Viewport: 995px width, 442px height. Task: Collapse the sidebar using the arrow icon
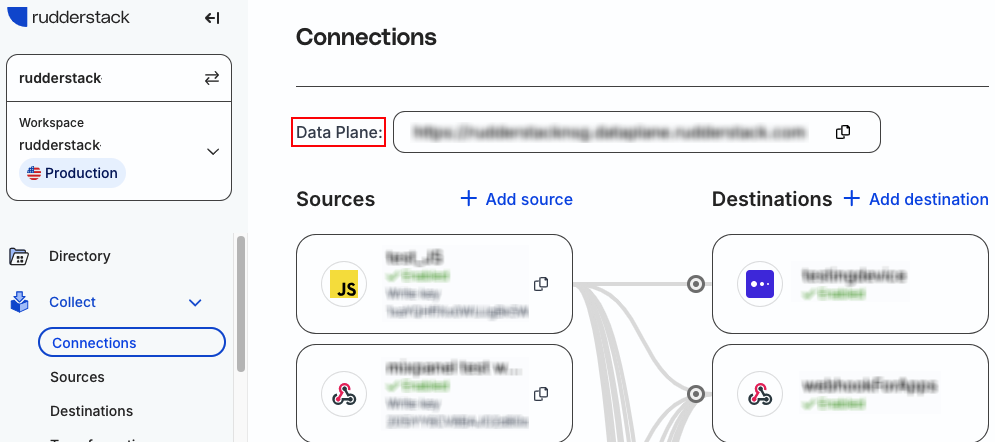click(212, 18)
